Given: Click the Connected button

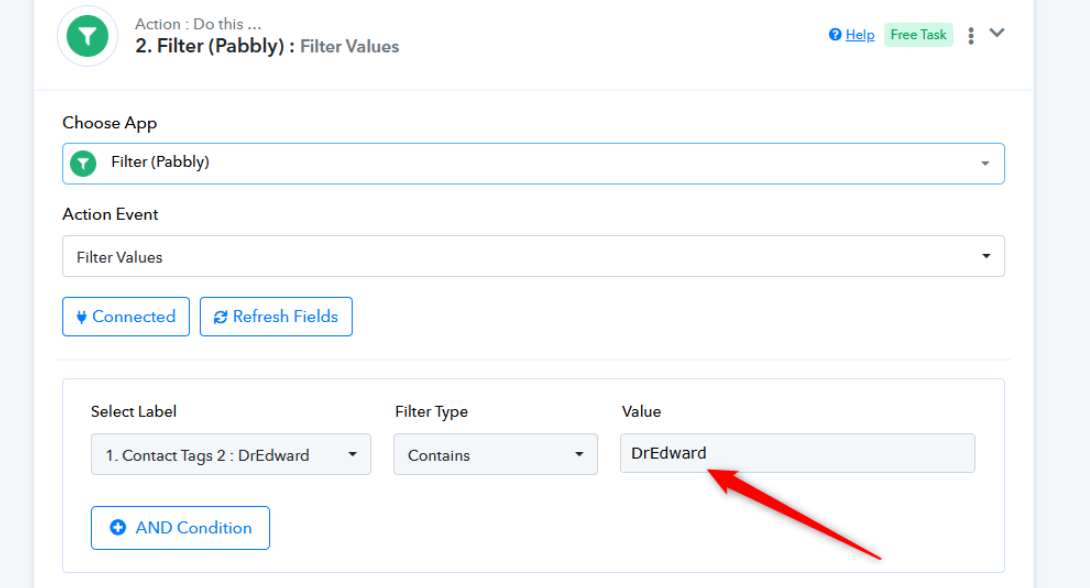Looking at the screenshot, I should click(x=126, y=317).
